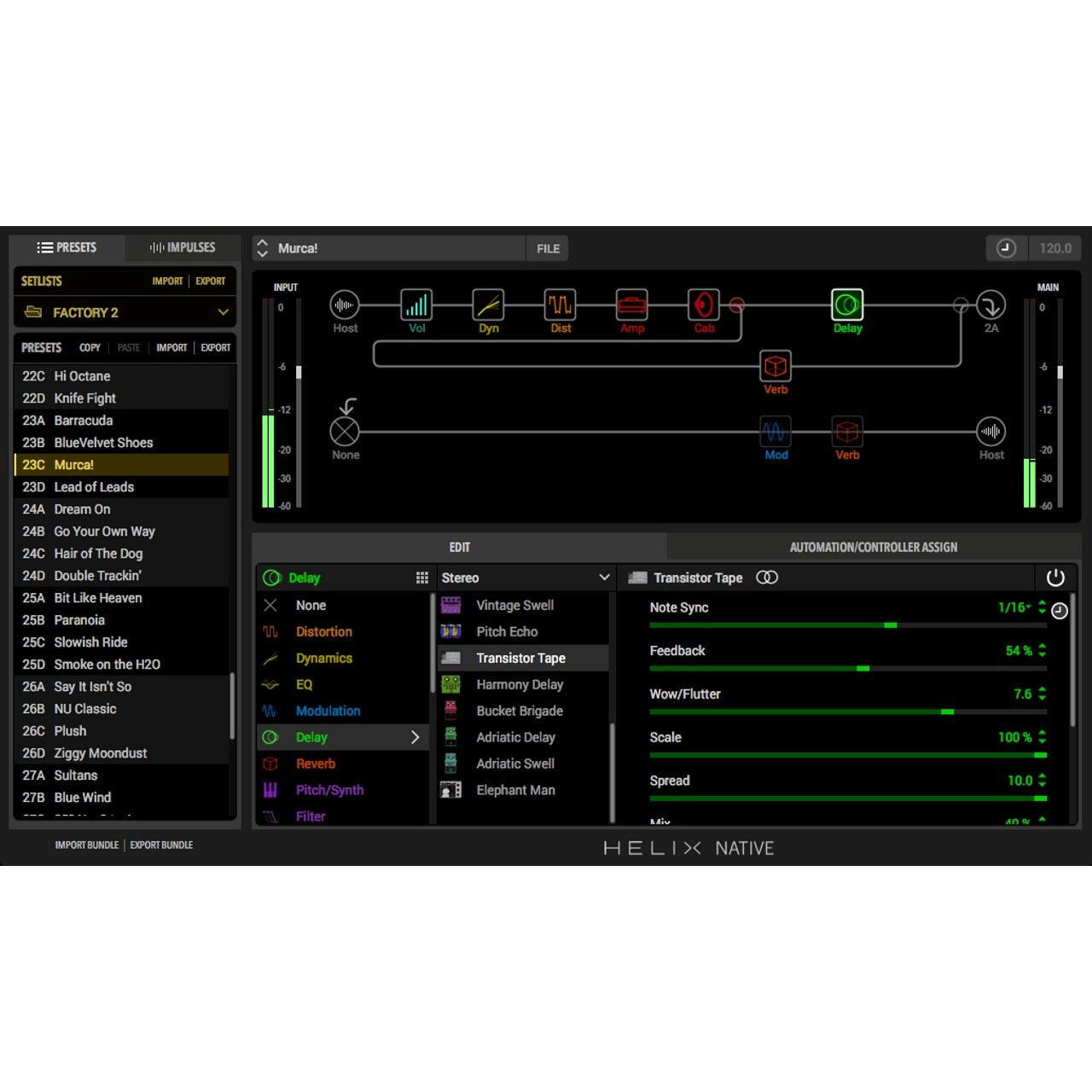
Task: Expand the Delay category submenu arrow
Action: 415,737
